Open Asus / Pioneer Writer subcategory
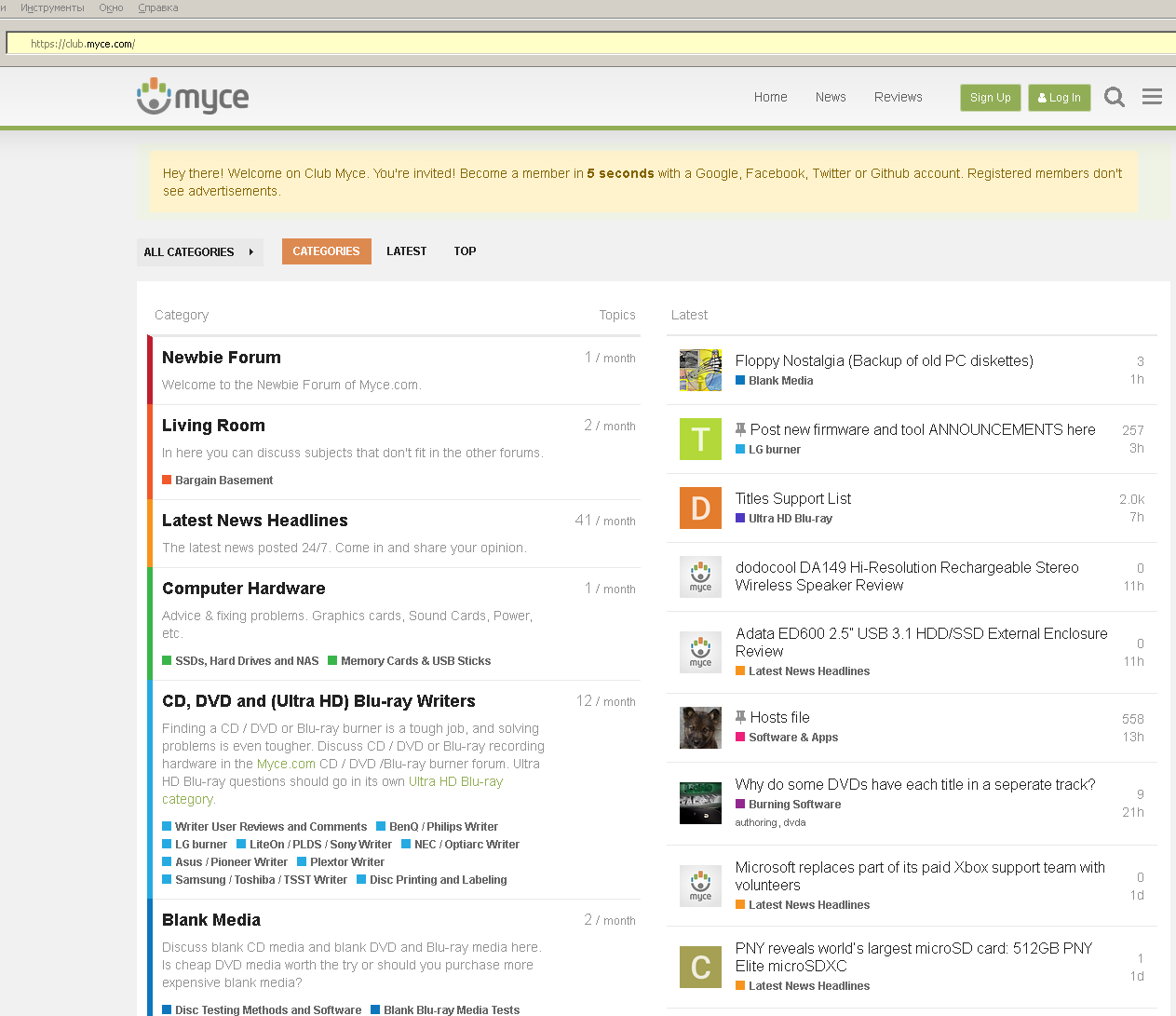Image resolution: width=1176 pixels, height=1016 pixels. [x=225, y=862]
